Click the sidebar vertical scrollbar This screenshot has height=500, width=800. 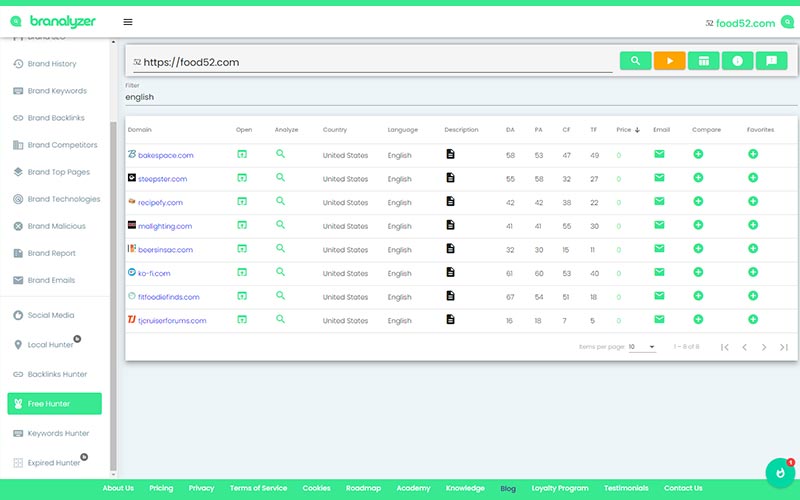pos(113,298)
